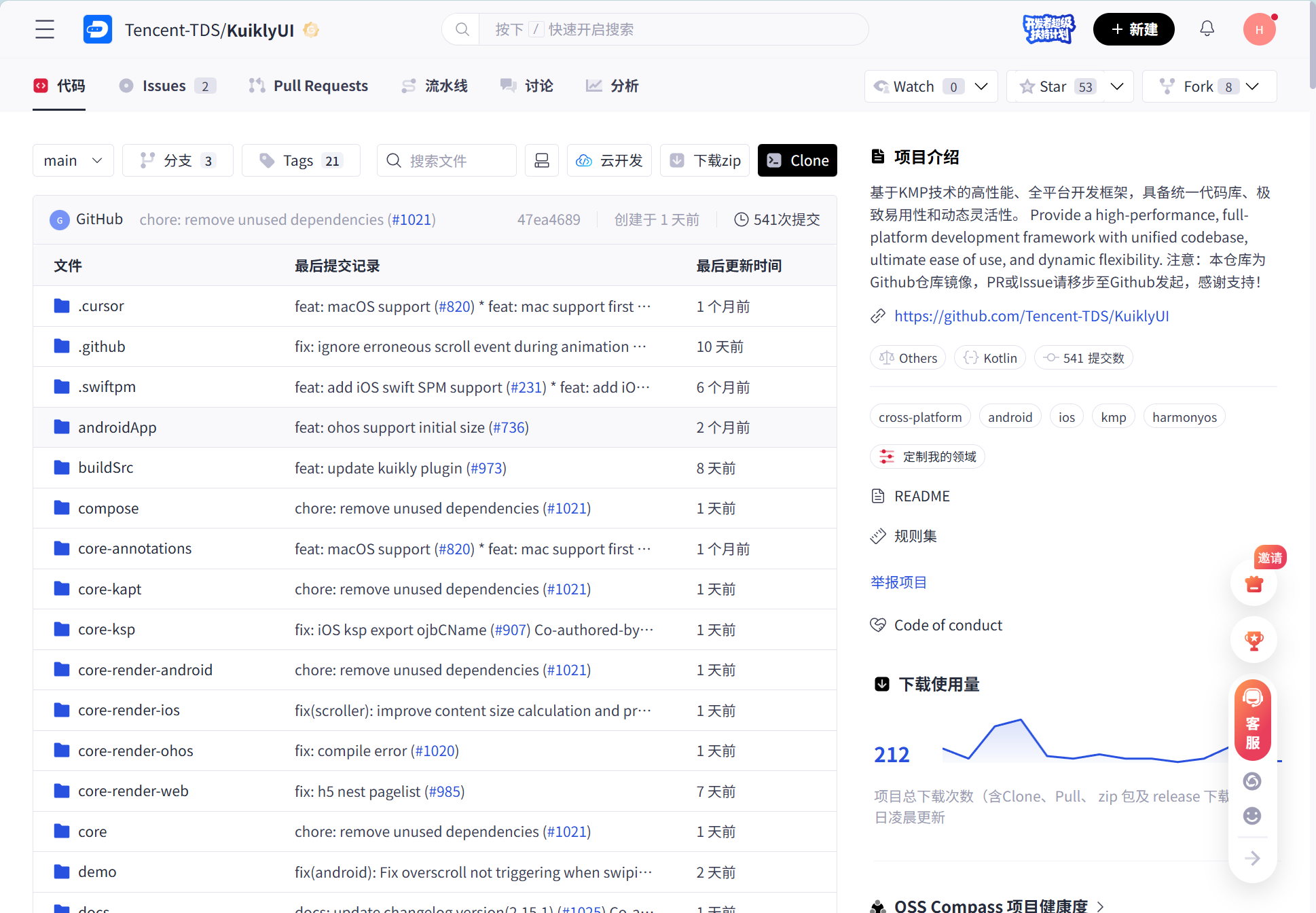Click the notification bell icon

pos(1207,29)
